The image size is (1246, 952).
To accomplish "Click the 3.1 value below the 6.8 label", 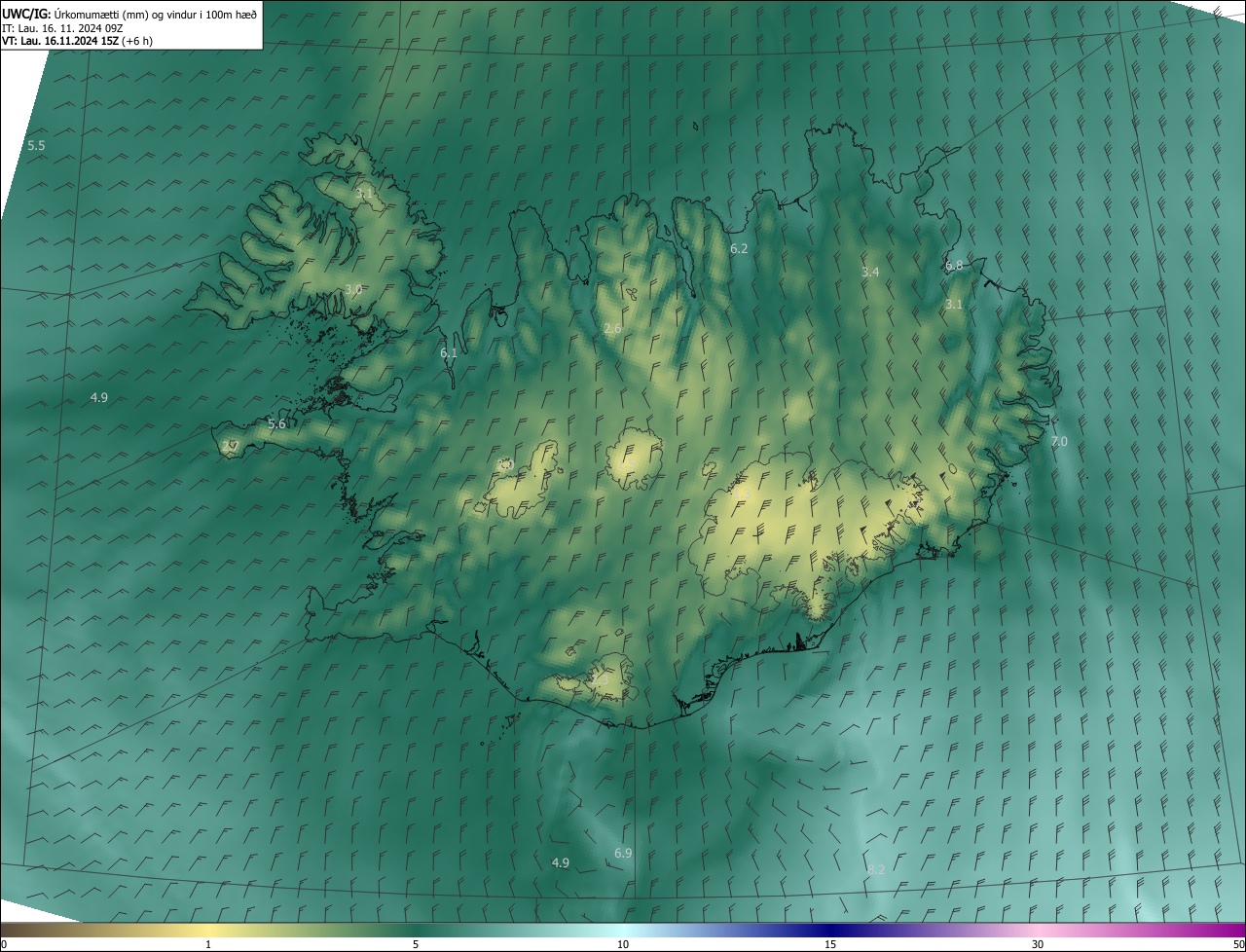I will 954,305.
